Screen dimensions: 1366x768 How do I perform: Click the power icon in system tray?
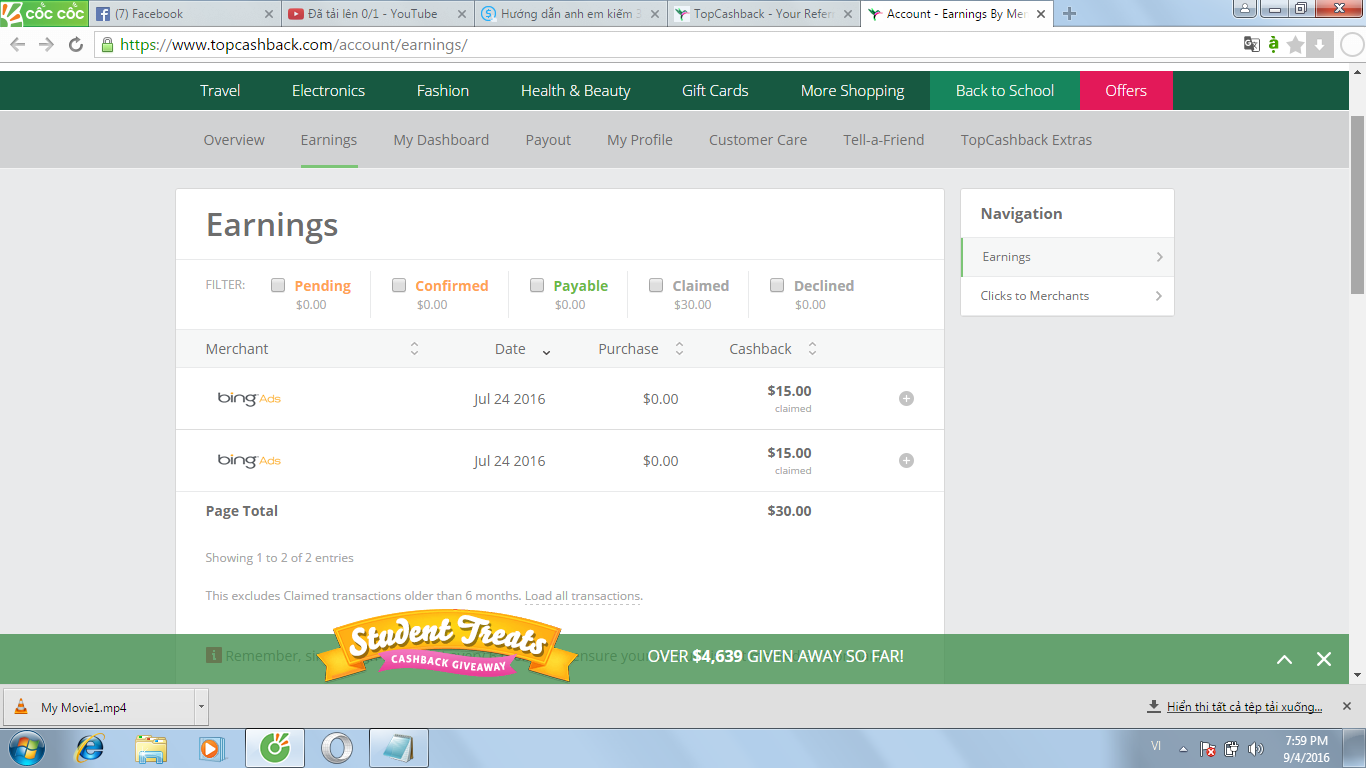tap(1232, 748)
